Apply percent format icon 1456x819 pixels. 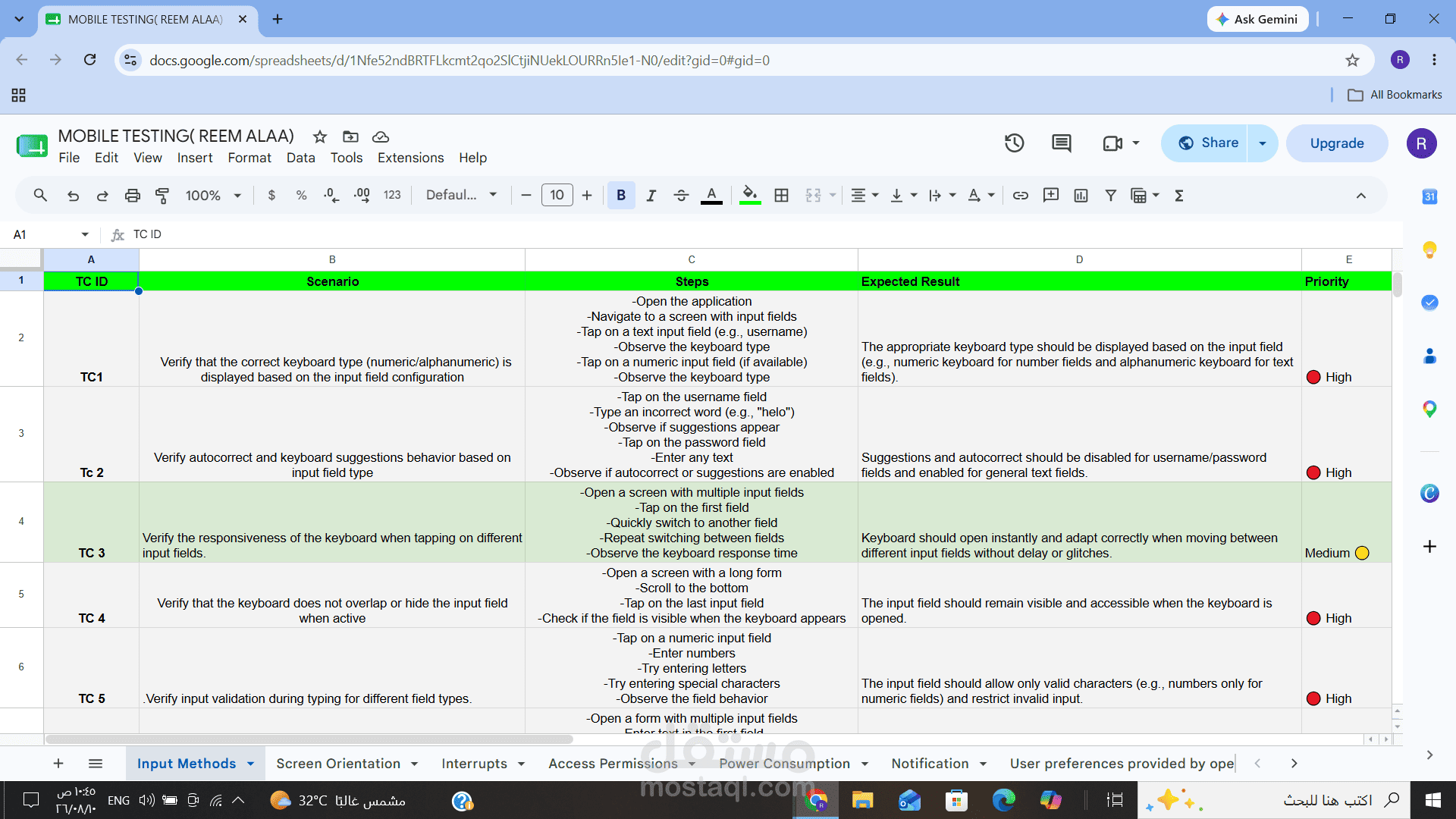click(x=301, y=196)
